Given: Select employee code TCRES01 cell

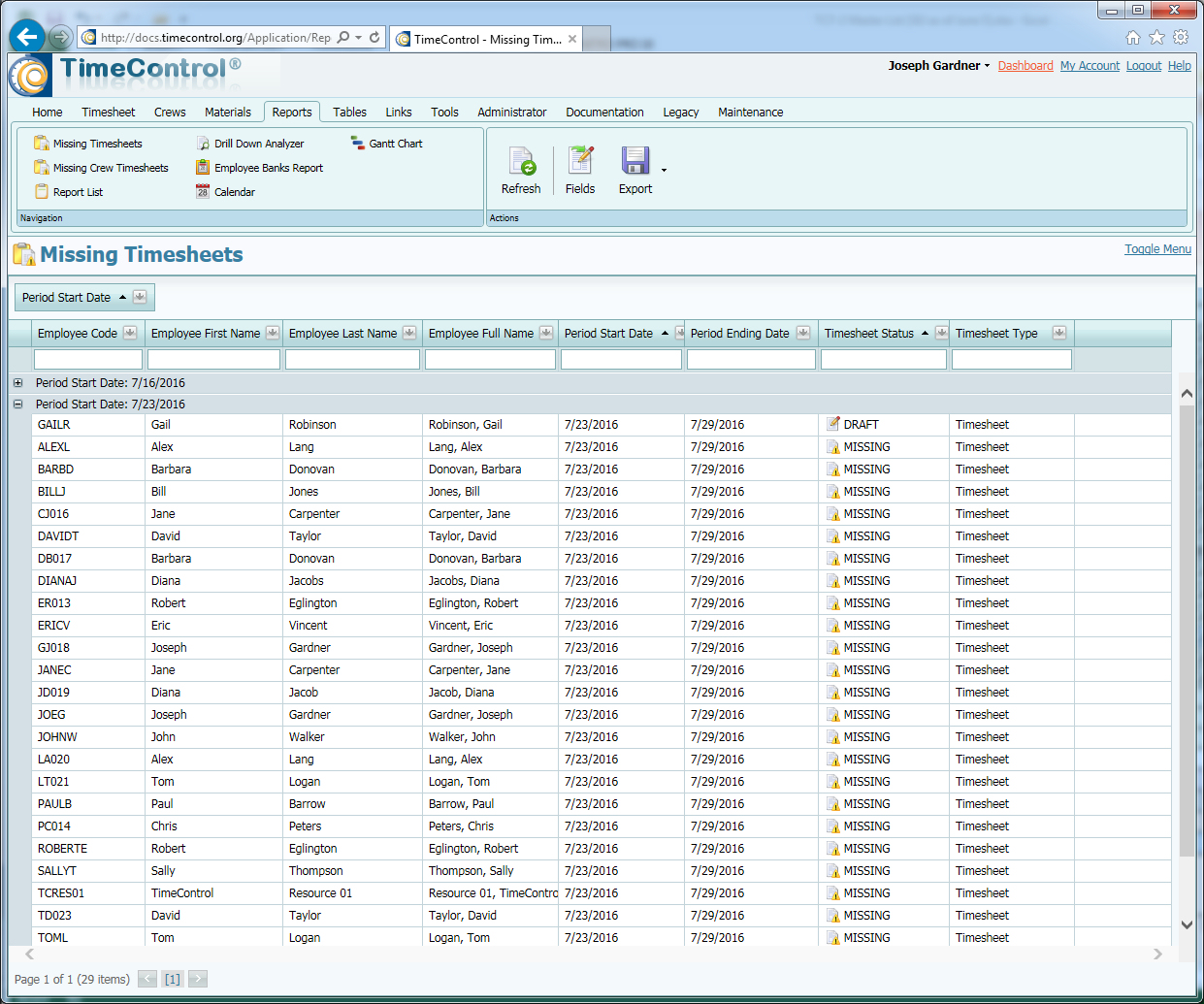Looking at the screenshot, I should [88, 893].
